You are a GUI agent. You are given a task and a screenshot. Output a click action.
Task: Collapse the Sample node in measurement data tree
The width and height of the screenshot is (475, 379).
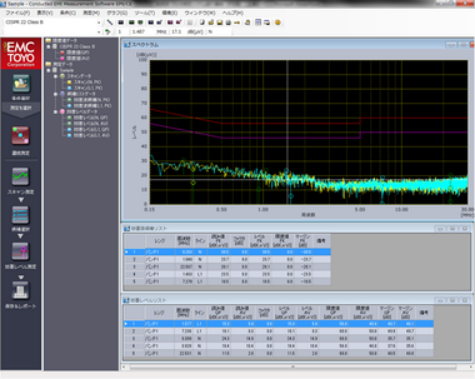point(49,70)
